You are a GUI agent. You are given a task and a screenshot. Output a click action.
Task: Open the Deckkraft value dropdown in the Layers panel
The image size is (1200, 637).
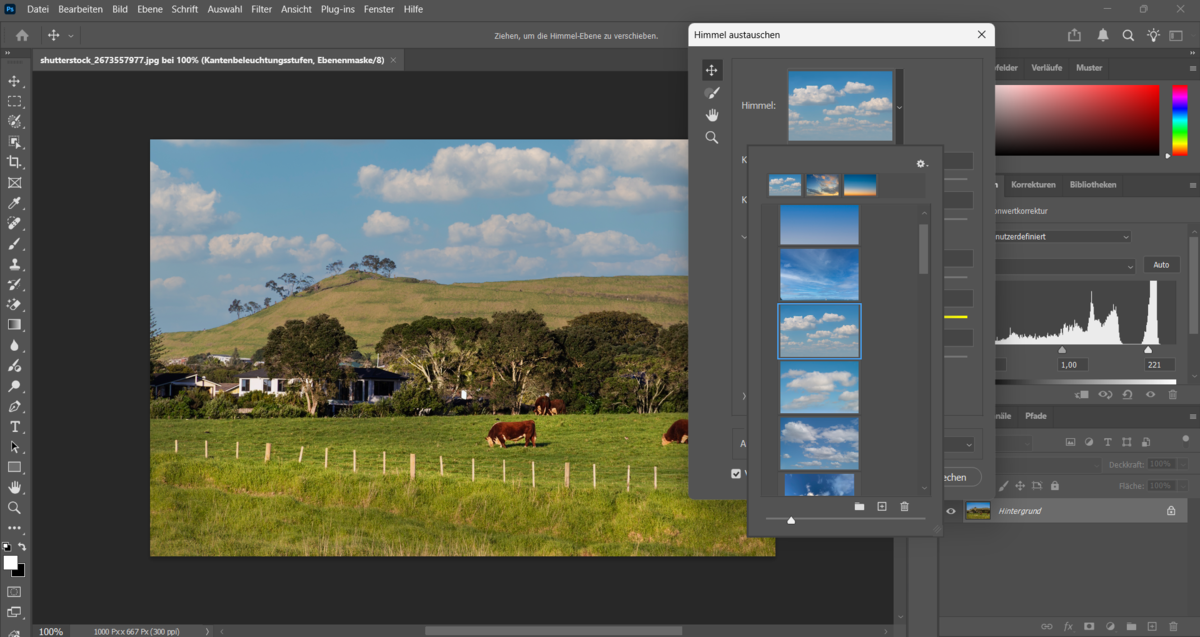click(x=1182, y=464)
